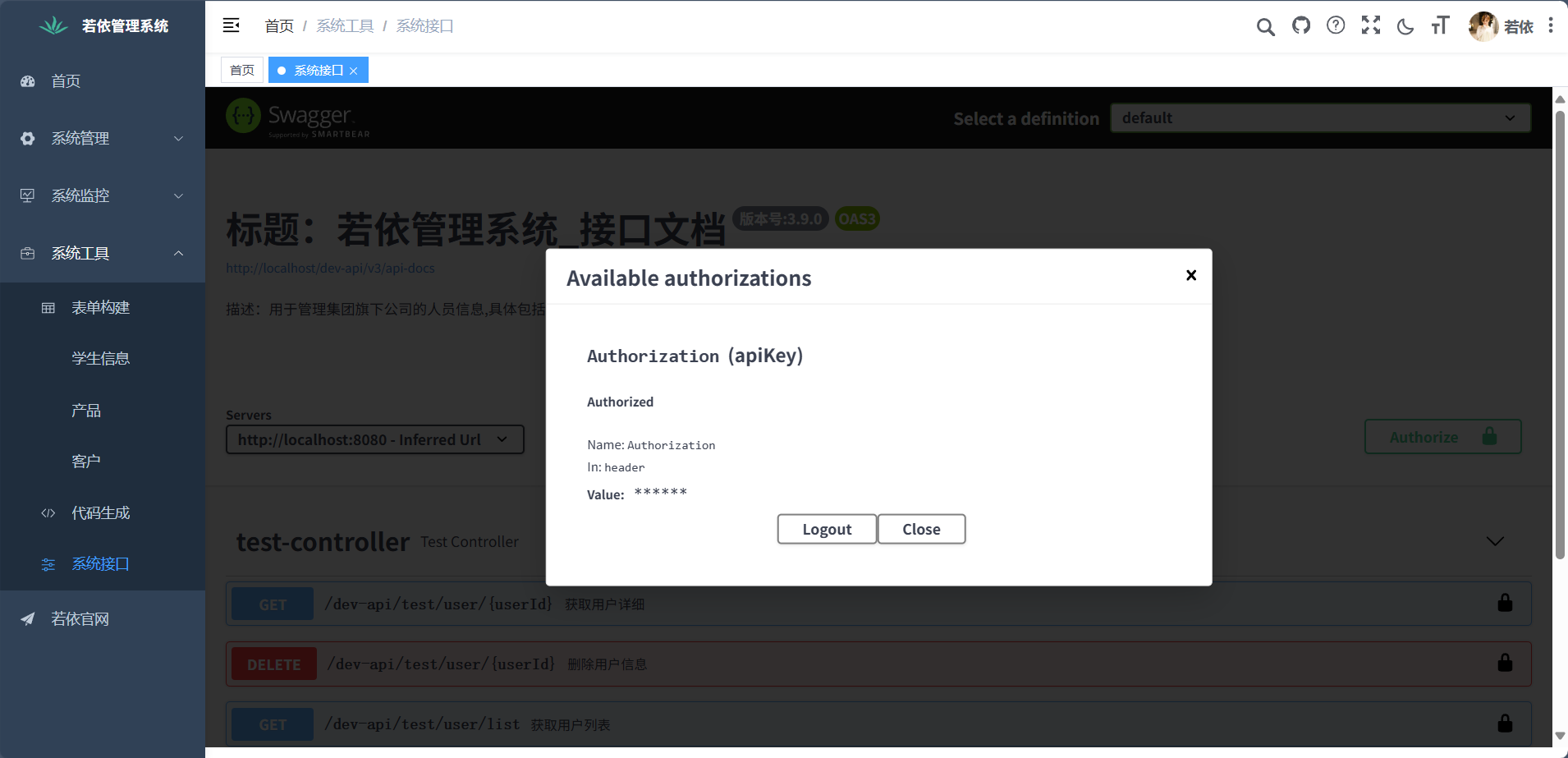
Task: Click the user avatar picture
Action: coord(1483,26)
